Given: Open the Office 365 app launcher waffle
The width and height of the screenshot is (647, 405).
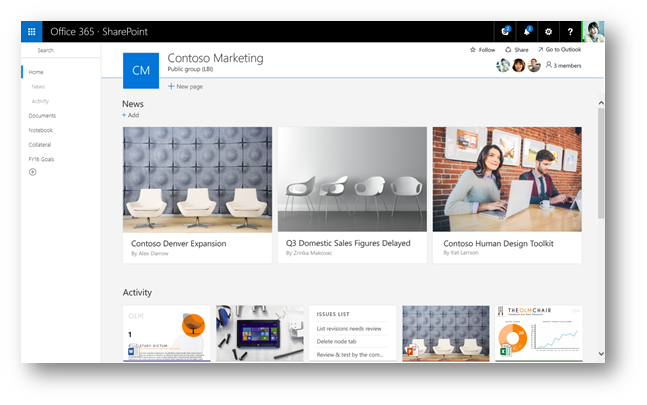Looking at the screenshot, I should tap(31, 32).
